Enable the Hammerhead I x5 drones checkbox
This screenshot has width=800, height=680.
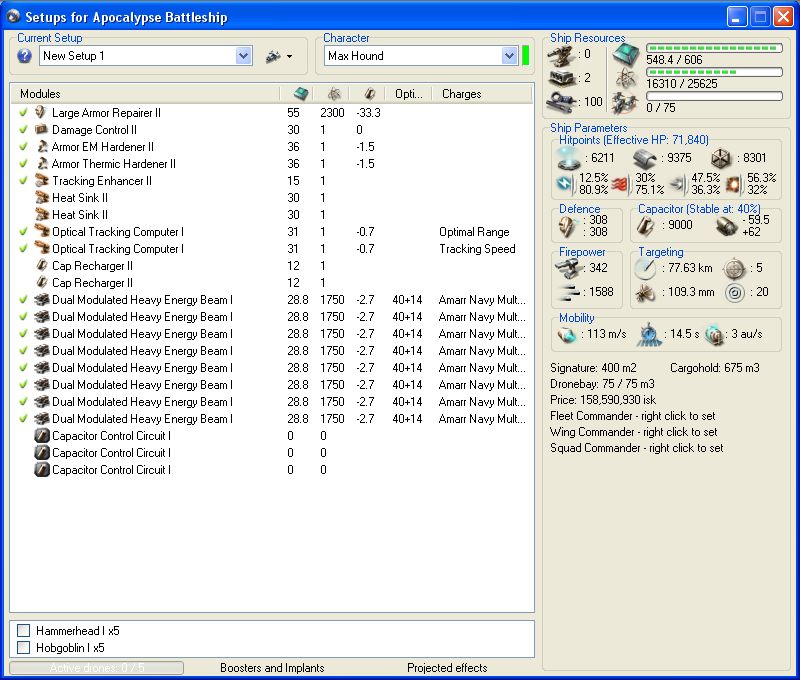(x=23, y=631)
